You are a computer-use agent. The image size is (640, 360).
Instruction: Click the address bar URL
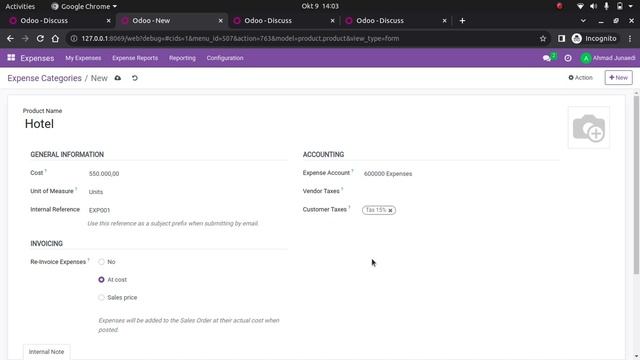click(x=240, y=38)
